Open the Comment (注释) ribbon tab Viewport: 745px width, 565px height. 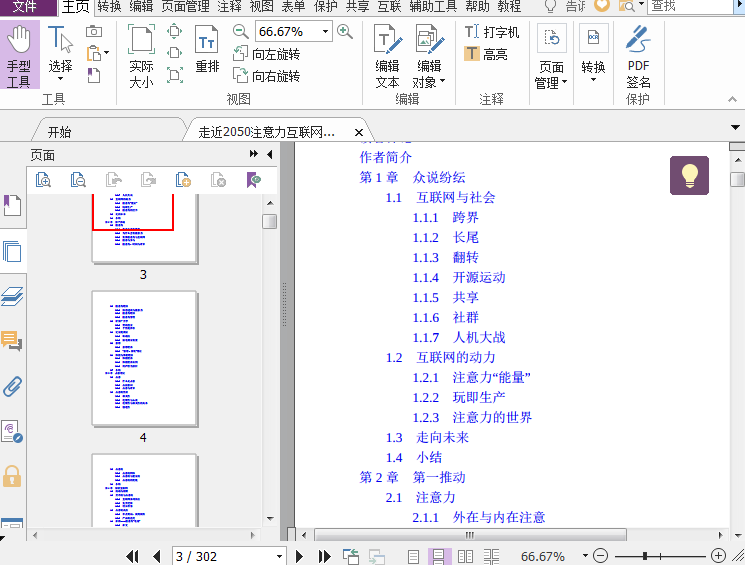pyautogui.click(x=229, y=6)
